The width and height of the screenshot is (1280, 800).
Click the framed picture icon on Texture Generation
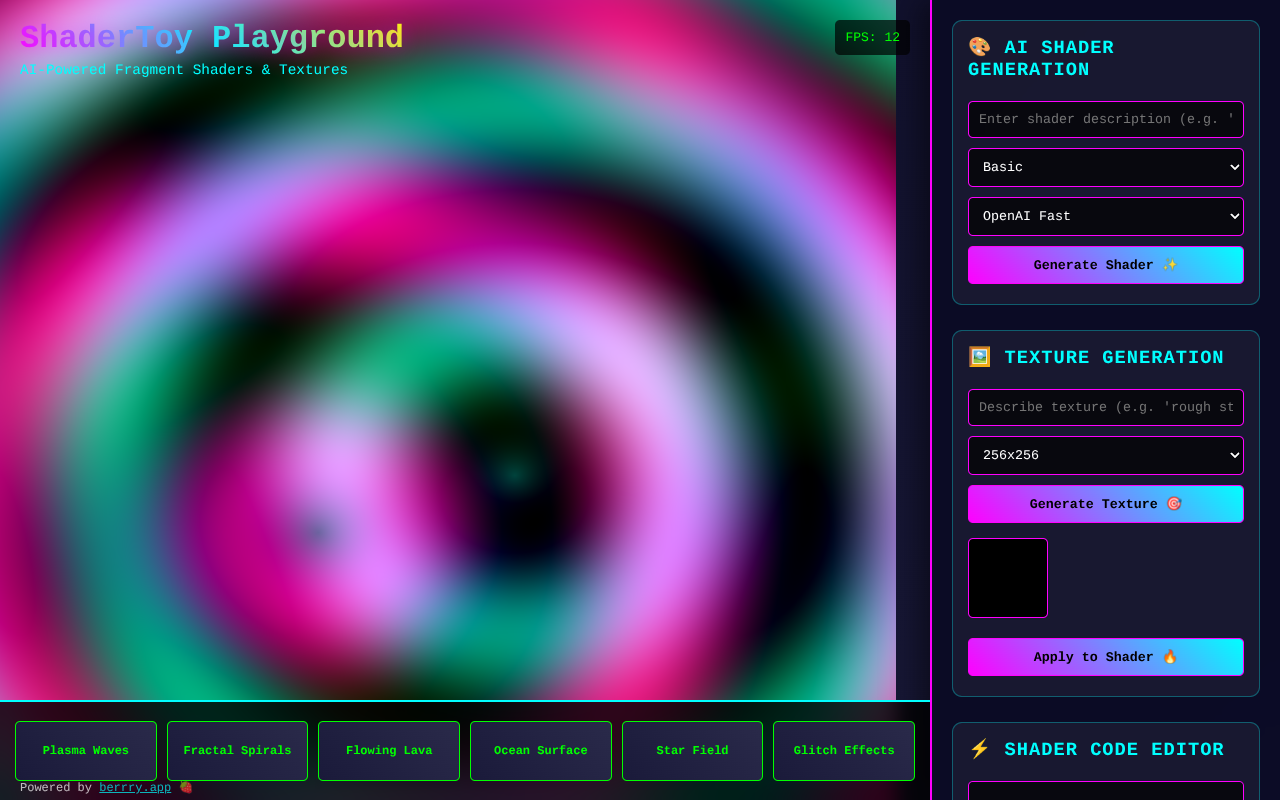pyautogui.click(x=978, y=357)
